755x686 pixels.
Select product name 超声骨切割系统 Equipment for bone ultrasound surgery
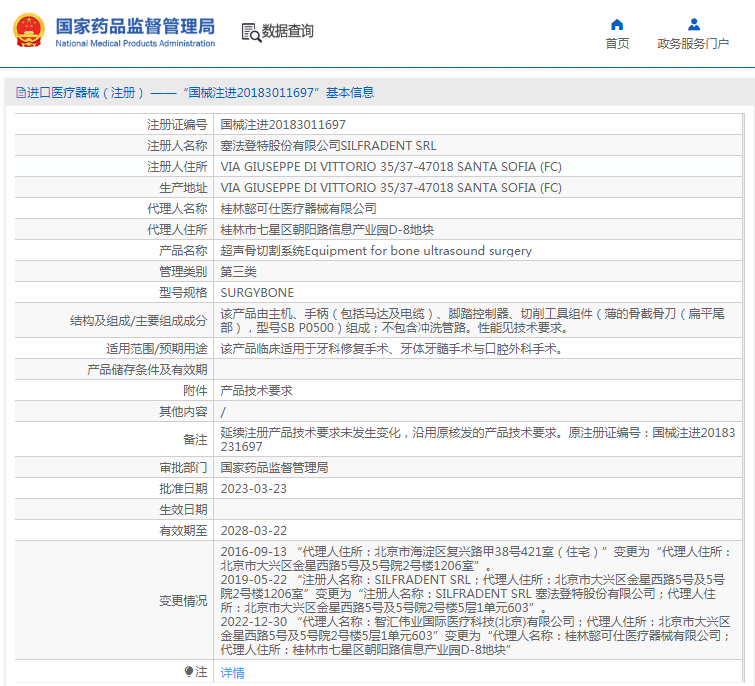[x=376, y=251]
